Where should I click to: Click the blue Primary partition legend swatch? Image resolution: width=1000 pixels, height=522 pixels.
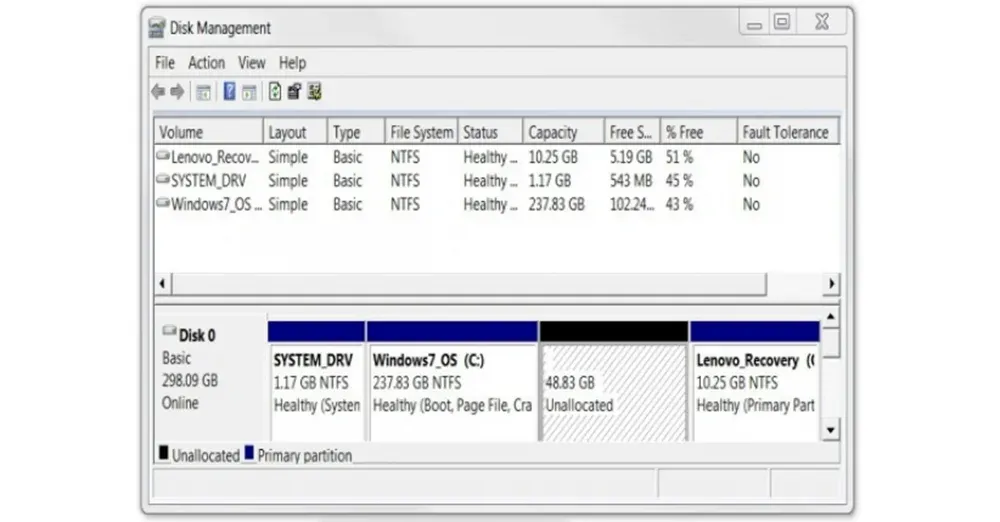[x=249, y=453]
